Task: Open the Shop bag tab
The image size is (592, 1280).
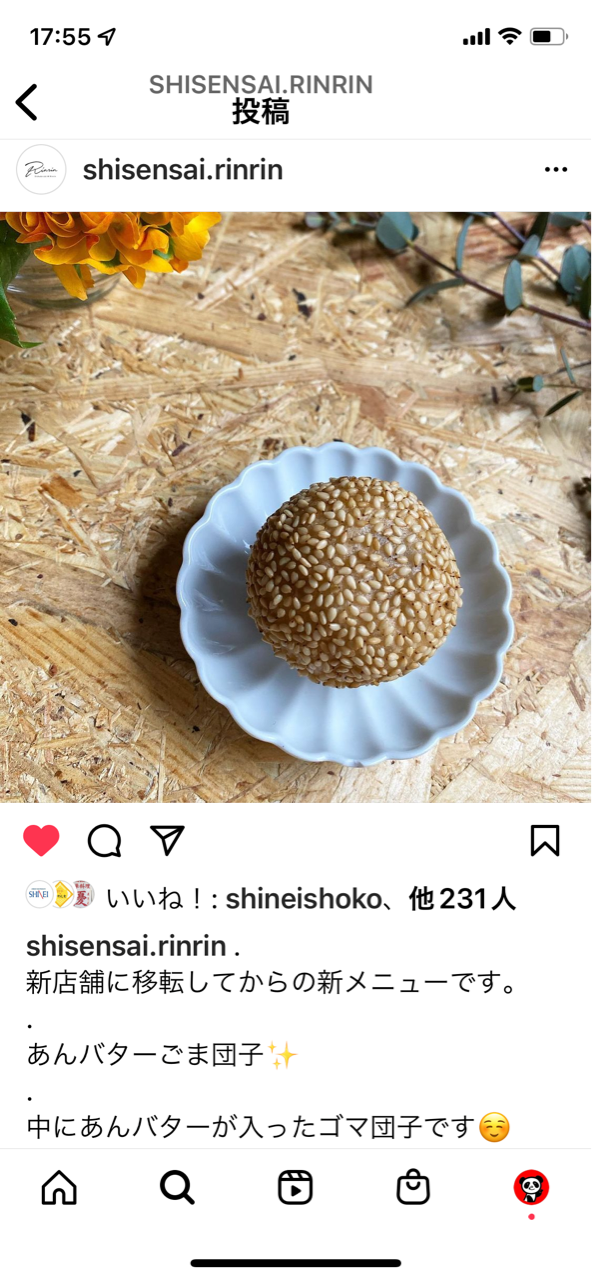Action: click(x=413, y=1187)
